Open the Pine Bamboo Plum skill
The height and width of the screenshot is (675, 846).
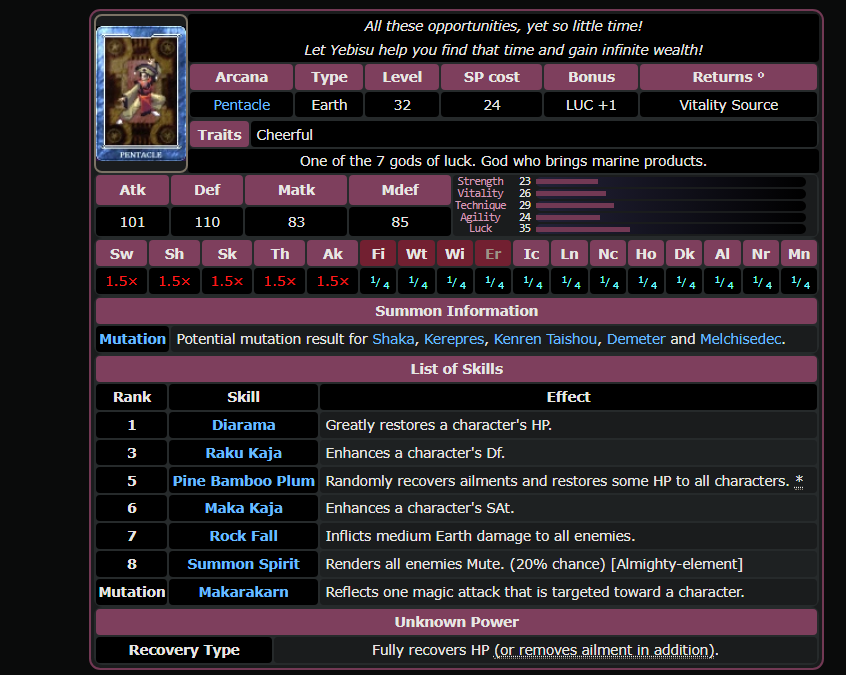(x=243, y=481)
